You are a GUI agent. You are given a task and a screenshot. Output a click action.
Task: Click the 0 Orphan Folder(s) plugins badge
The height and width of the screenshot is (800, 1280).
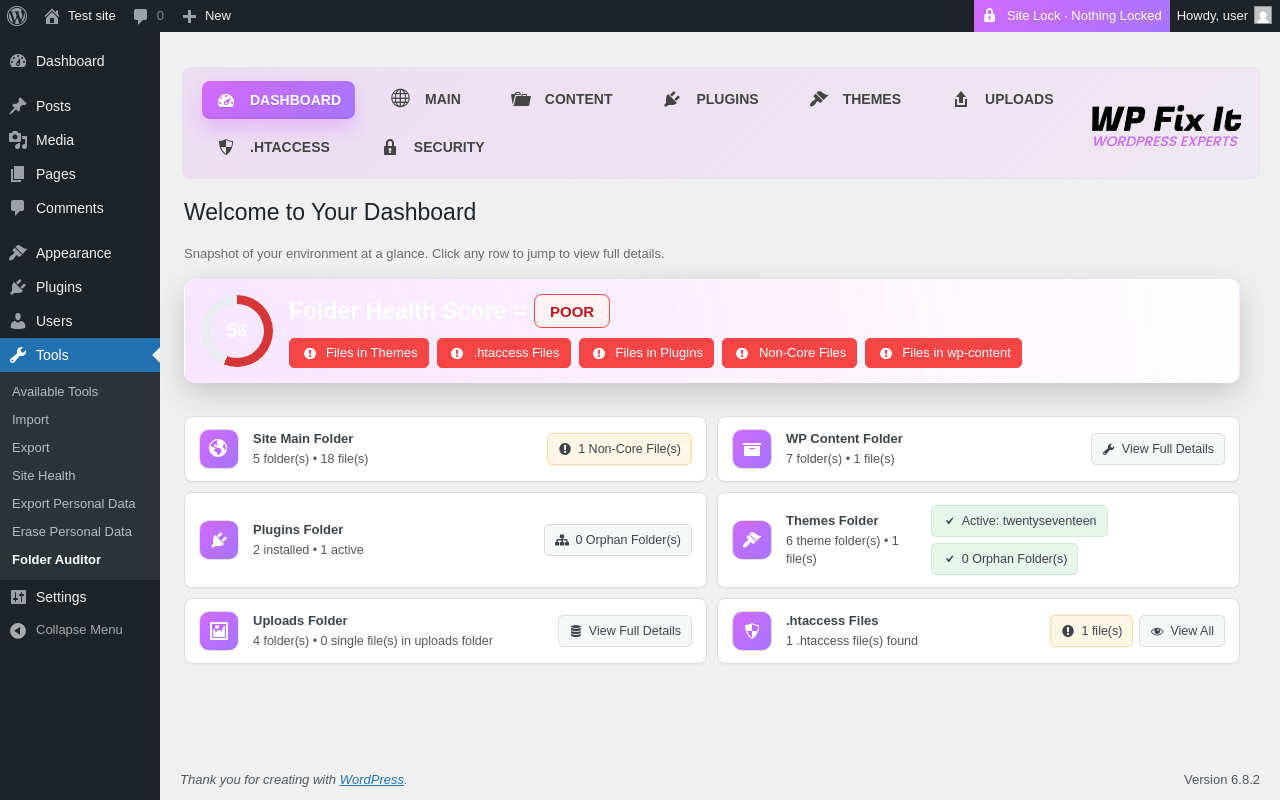(x=618, y=540)
